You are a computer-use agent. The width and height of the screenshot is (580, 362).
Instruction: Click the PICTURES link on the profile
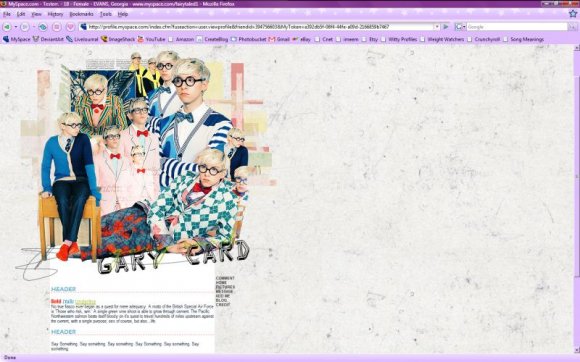pos(225,287)
